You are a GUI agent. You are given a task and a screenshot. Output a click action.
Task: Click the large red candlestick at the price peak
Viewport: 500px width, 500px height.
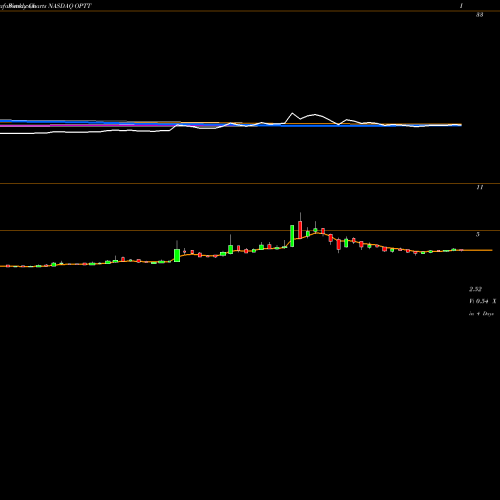(300, 229)
